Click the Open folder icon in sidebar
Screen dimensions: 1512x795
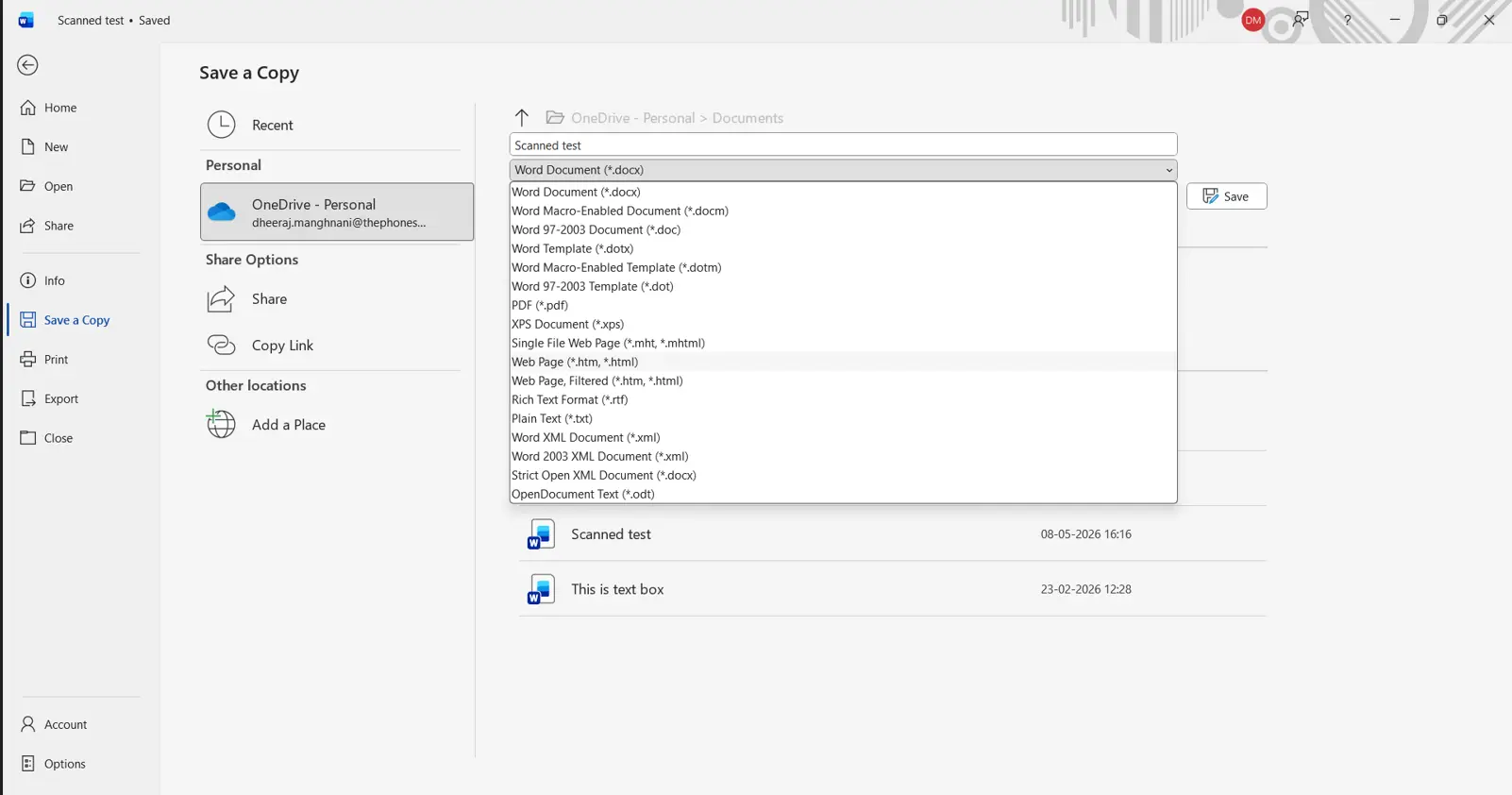coord(28,186)
